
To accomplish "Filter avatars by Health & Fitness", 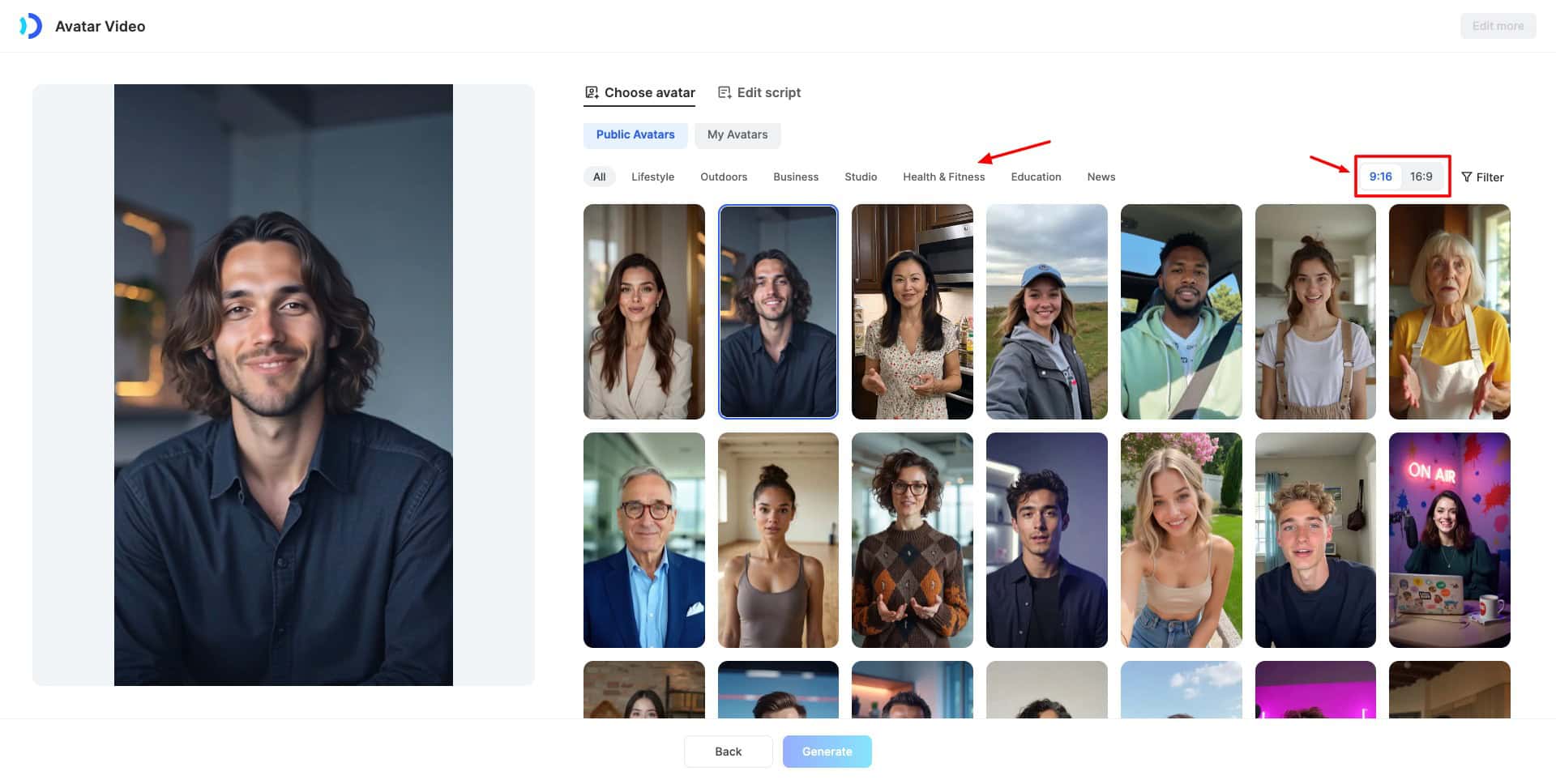I will coord(943,177).
